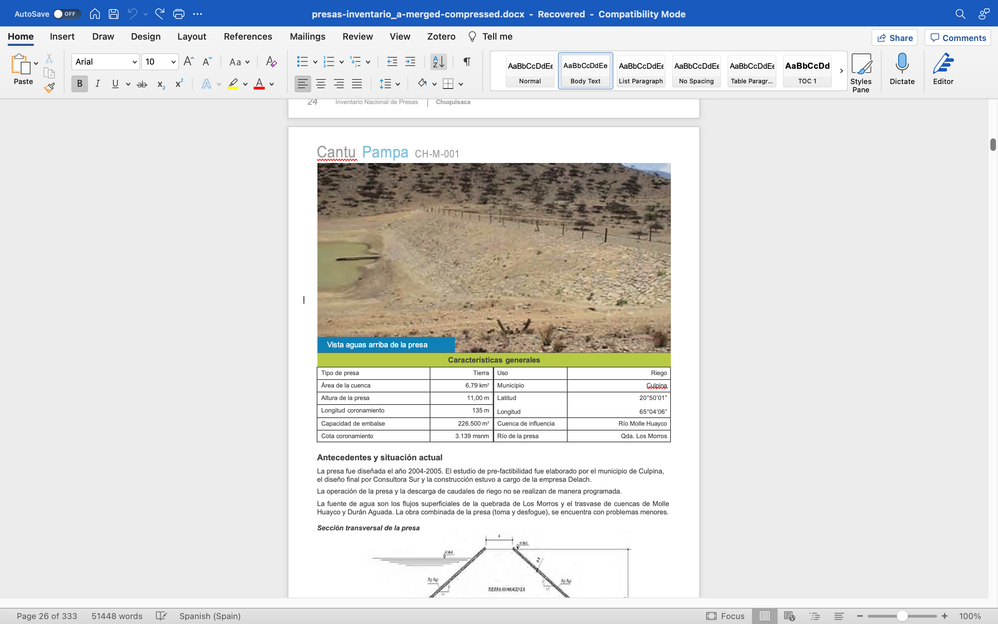Open the font name dropdown
The height and width of the screenshot is (624, 998).
pyautogui.click(x=134, y=62)
